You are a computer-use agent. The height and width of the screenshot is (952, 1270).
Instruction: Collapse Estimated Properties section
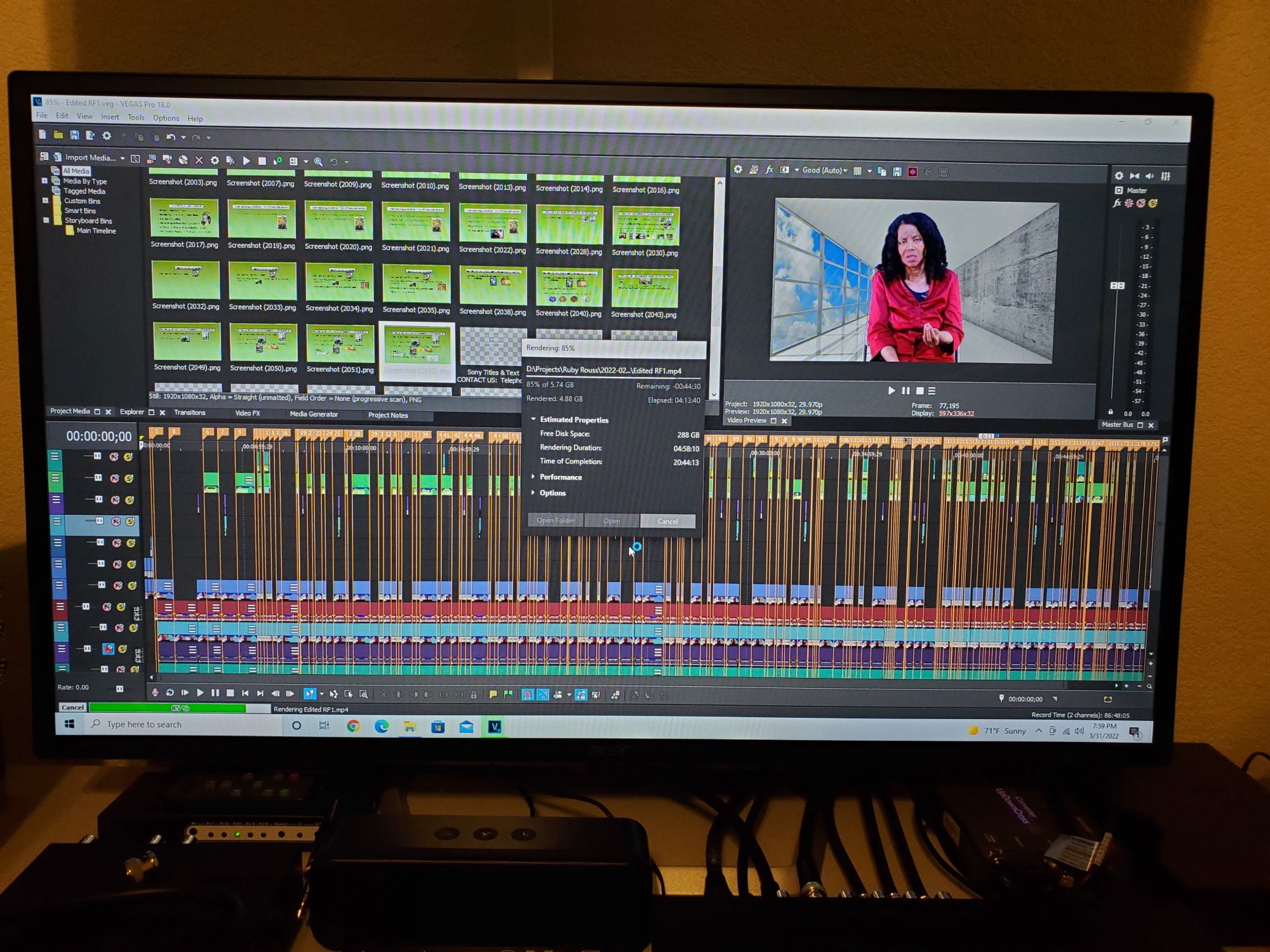pos(533,420)
